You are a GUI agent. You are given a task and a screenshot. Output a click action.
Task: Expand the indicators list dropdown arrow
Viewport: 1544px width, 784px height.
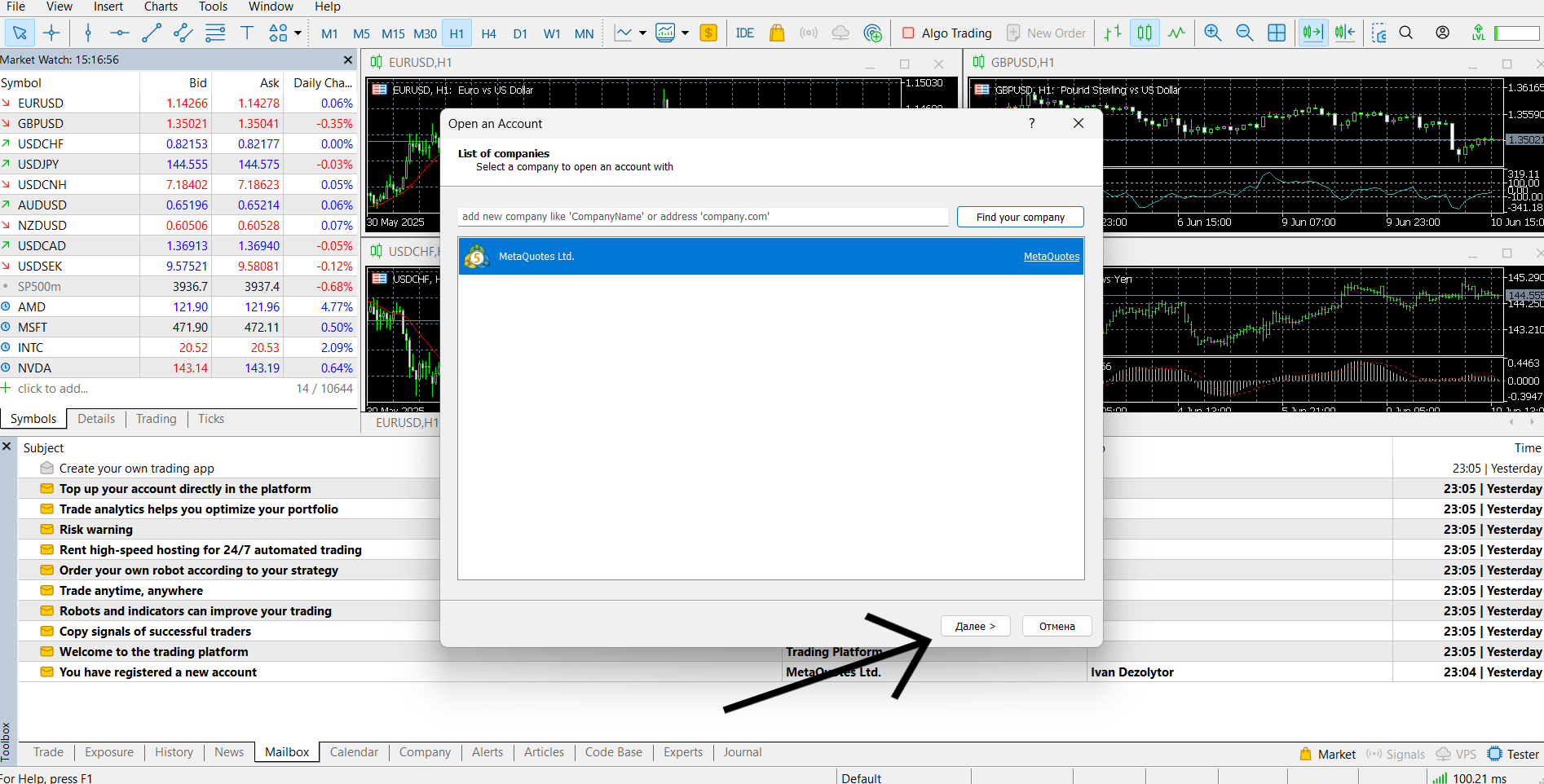click(642, 33)
